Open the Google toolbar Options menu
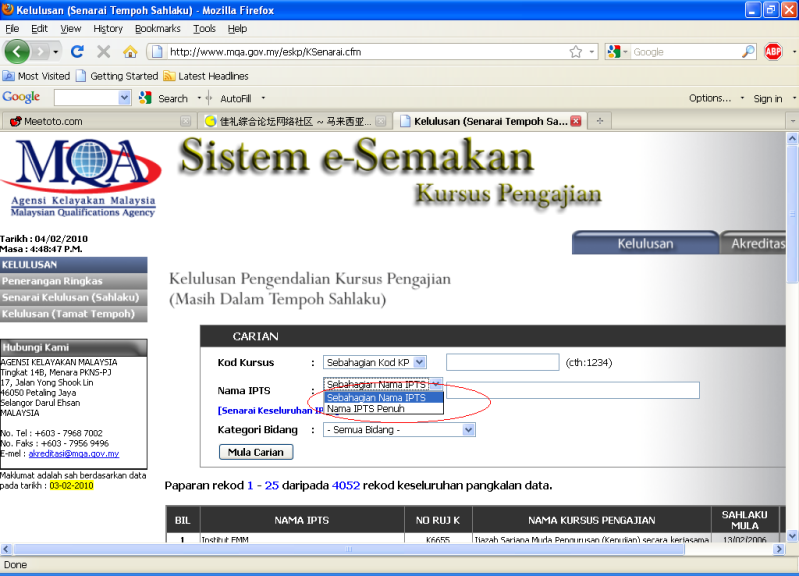The image size is (799, 576). (x=714, y=98)
